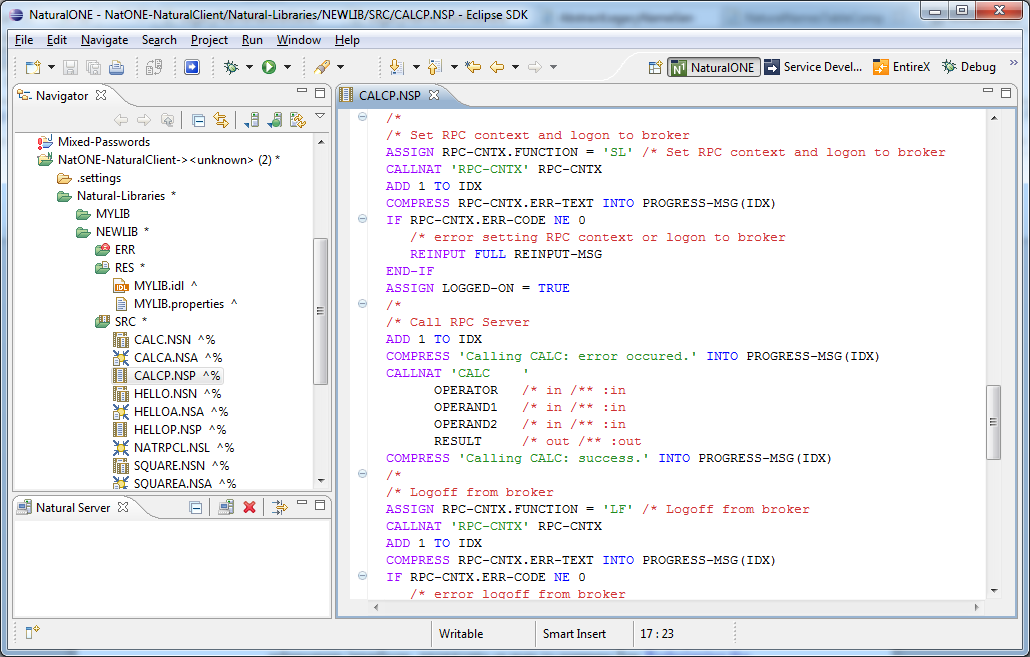1030x657 pixels.
Task: Switch to Service Development perspective
Action: coord(813,67)
